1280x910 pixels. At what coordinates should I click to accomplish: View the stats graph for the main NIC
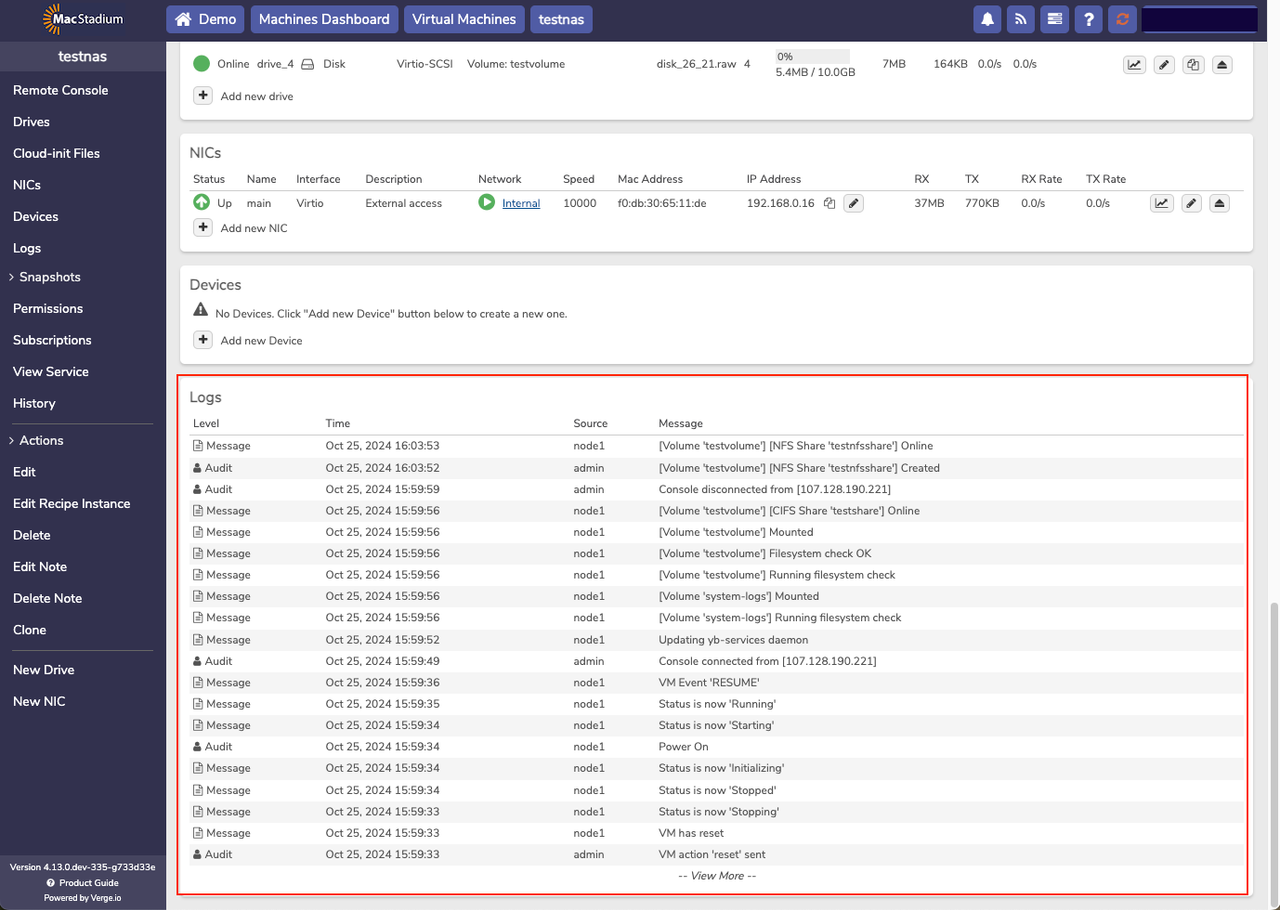click(1161, 203)
